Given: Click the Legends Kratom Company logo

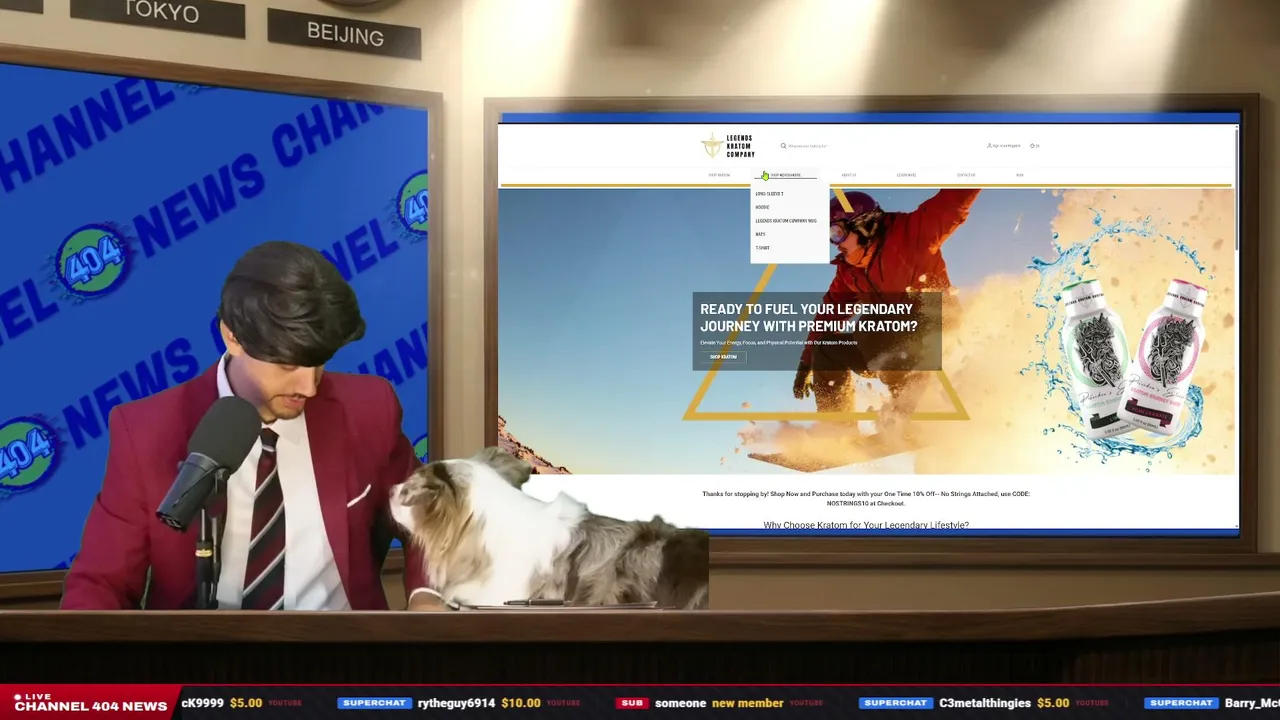Looking at the screenshot, I should click(x=728, y=146).
